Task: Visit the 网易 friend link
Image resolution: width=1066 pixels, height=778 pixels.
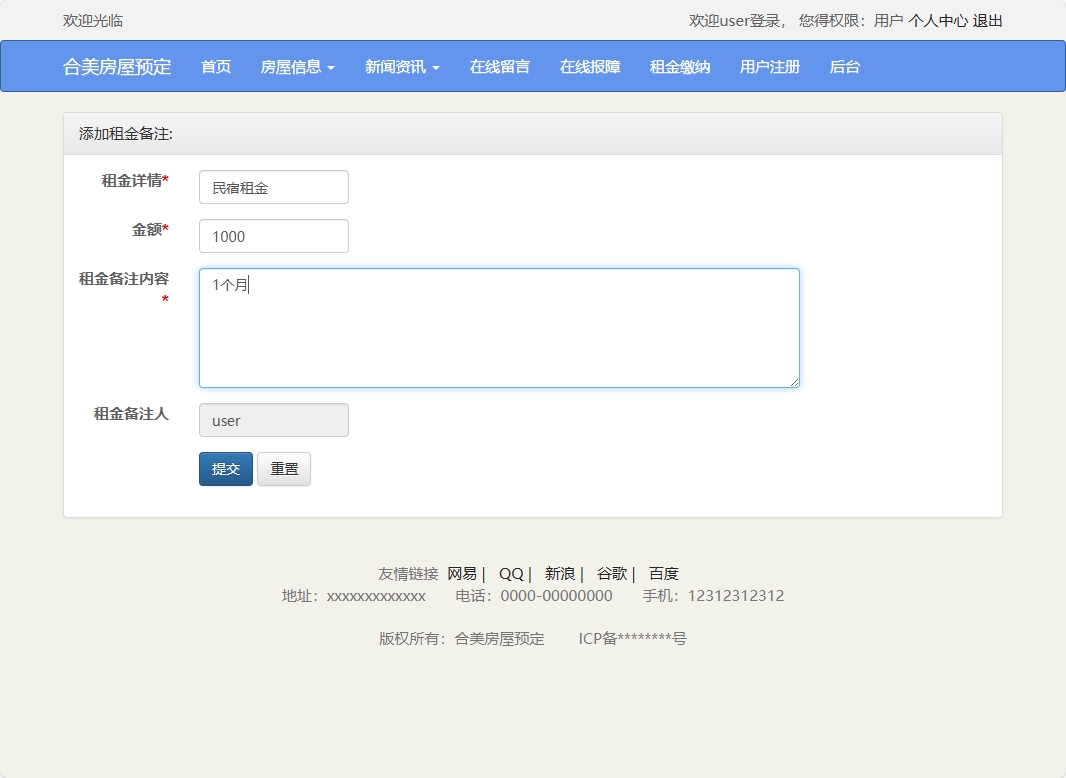Action: (x=462, y=573)
